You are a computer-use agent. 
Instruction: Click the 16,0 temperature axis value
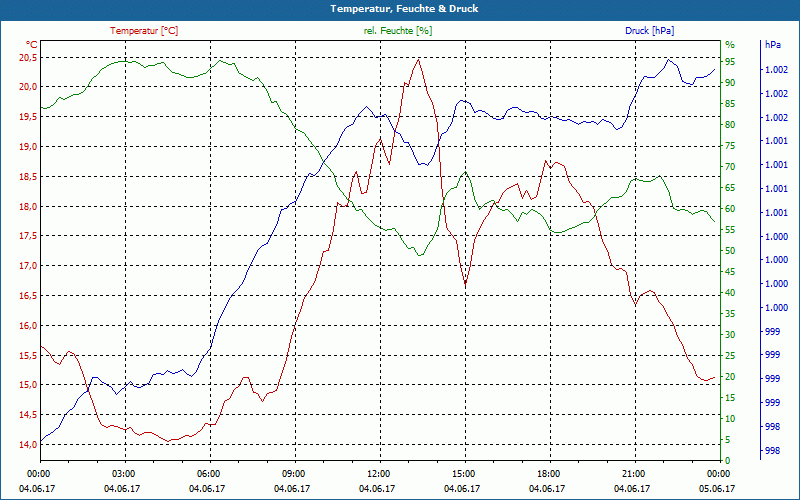28,326
